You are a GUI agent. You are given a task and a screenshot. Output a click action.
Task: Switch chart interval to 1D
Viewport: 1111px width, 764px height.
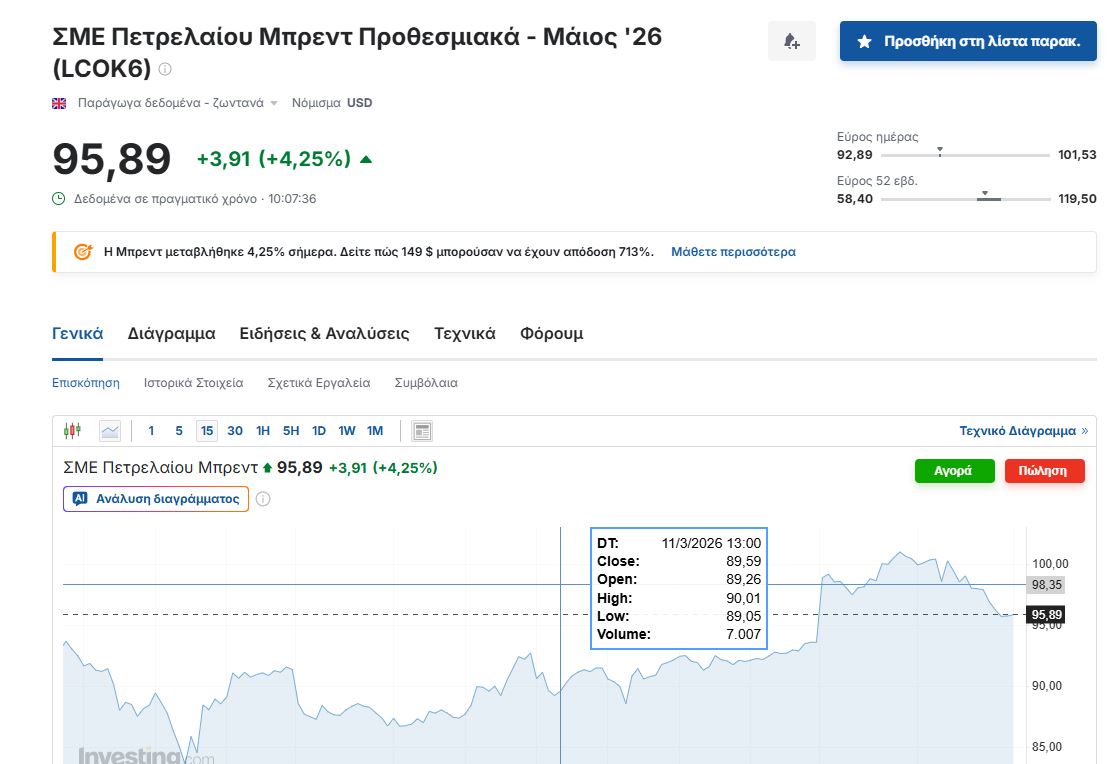pos(318,430)
